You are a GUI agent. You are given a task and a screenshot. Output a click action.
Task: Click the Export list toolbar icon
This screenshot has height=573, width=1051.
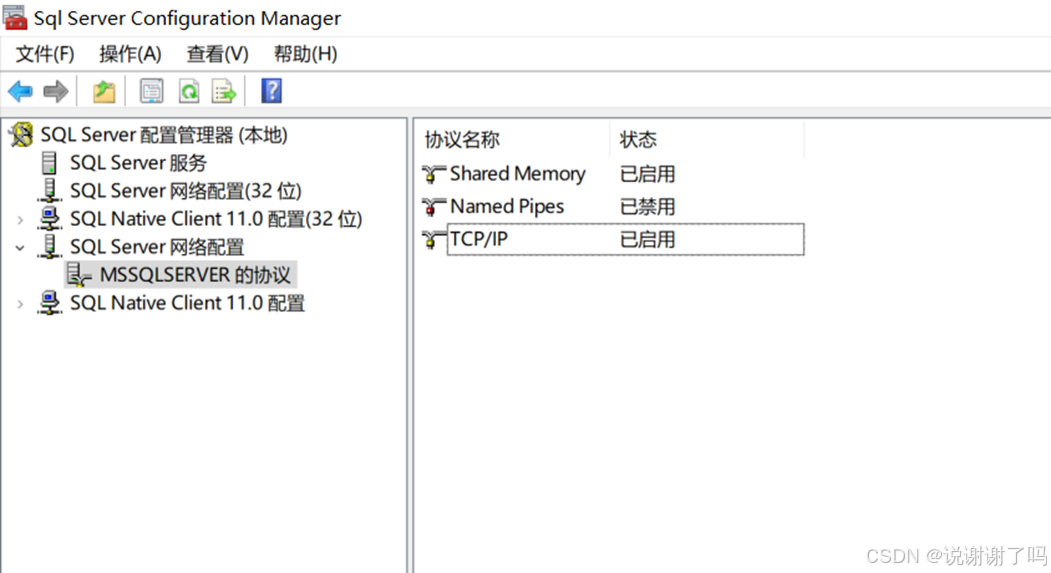click(x=224, y=91)
